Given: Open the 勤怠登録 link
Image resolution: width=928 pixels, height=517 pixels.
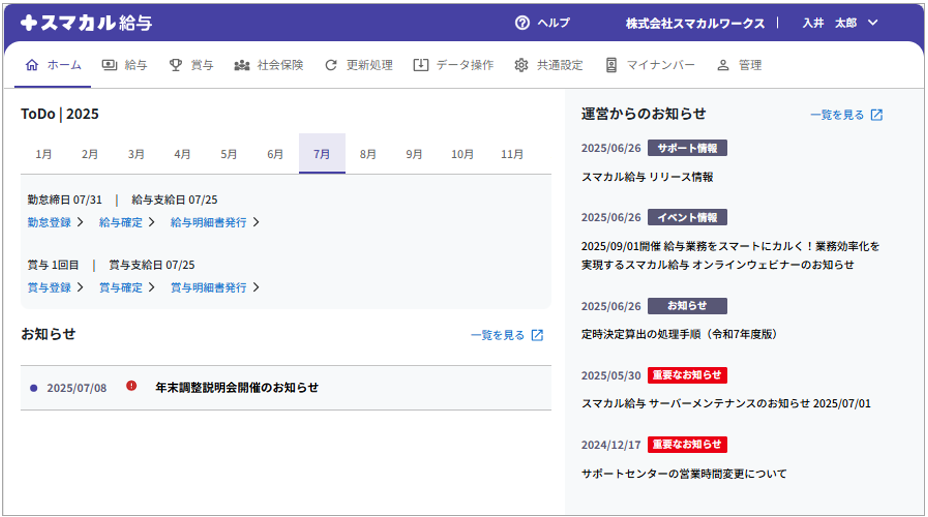Looking at the screenshot, I should coord(49,222).
